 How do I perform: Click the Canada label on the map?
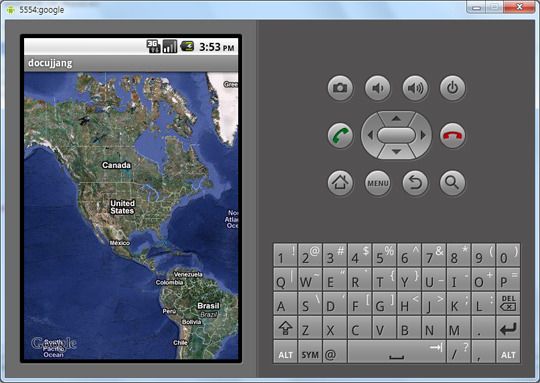point(116,165)
